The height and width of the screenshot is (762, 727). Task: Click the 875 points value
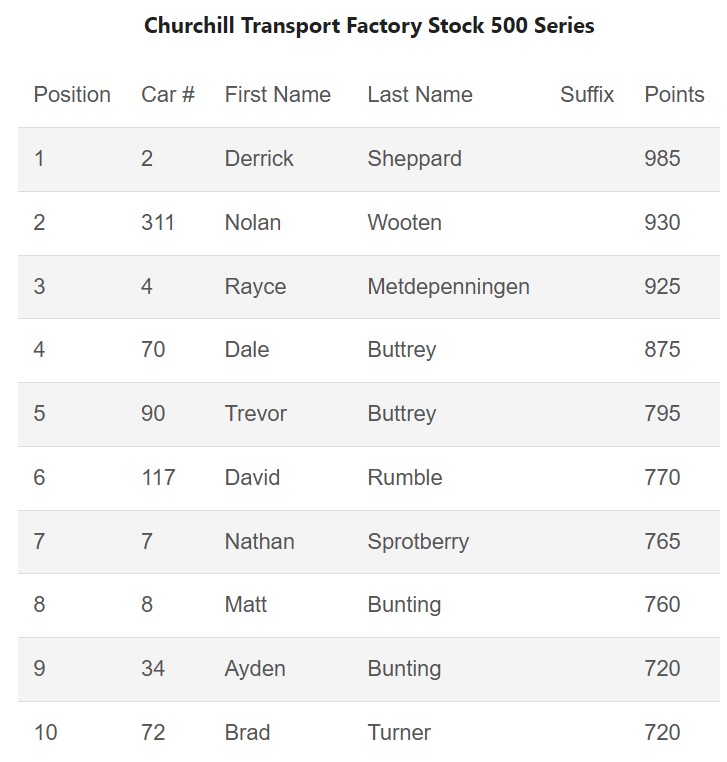(662, 350)
